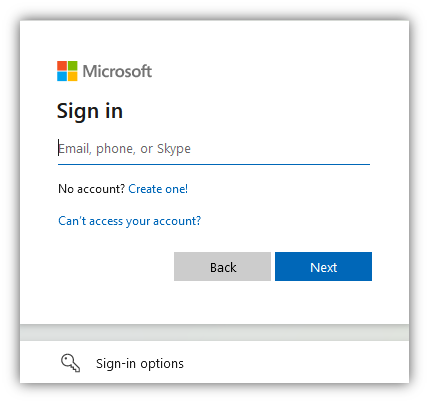Click the Sign in heading

(x=90, y=111)
